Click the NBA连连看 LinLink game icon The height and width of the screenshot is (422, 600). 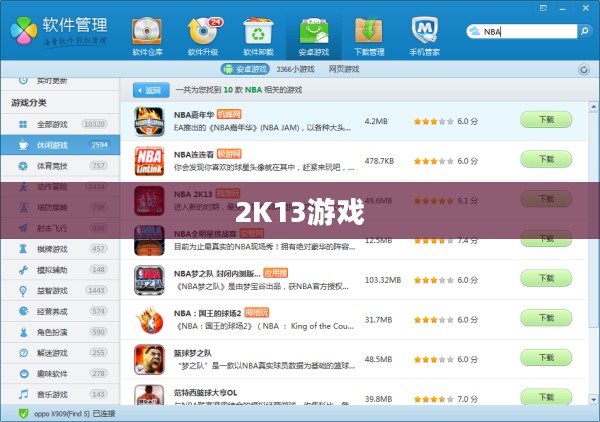pyautogui.click(x=149, y=161)
